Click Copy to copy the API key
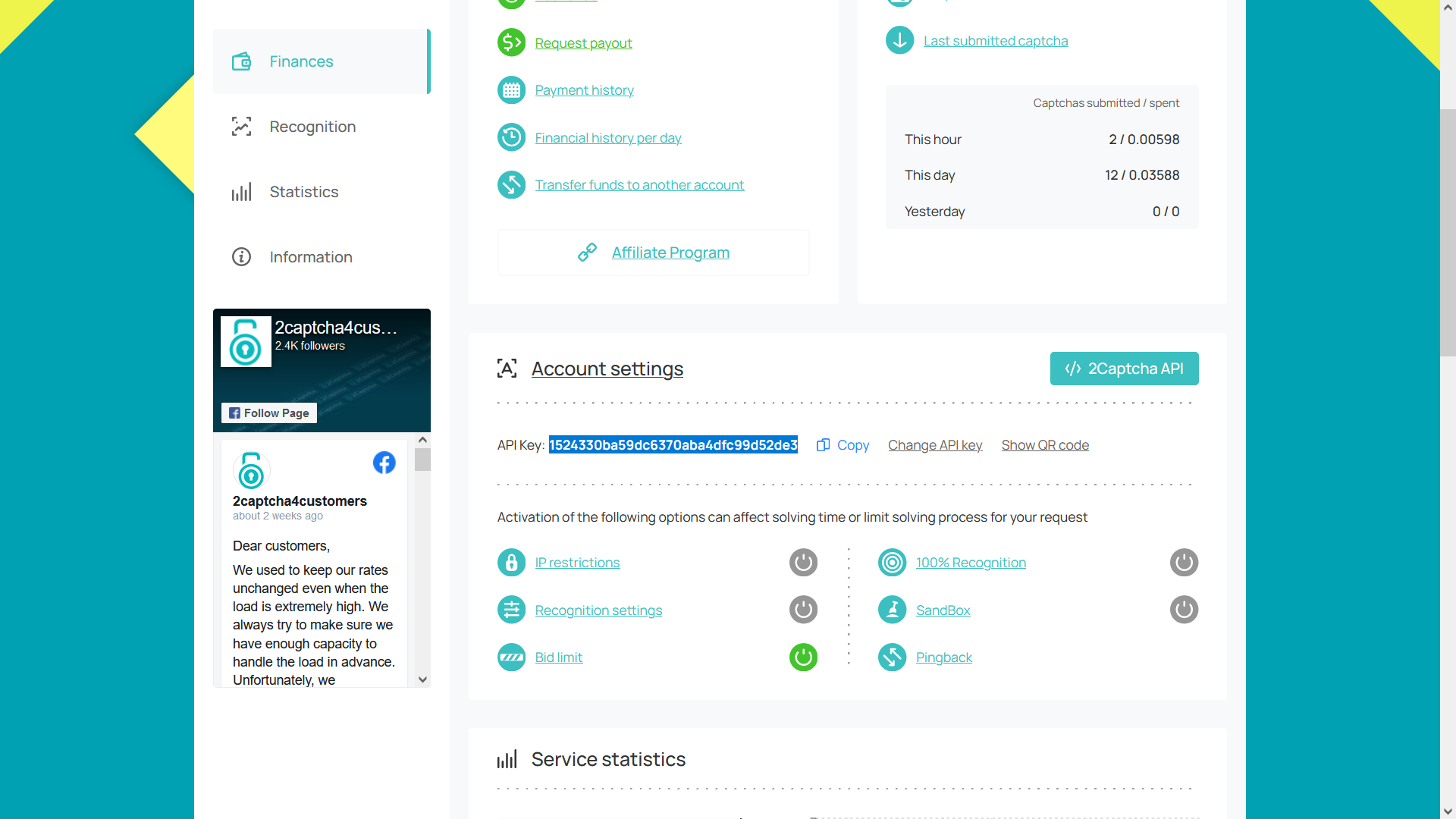Viewport: 1456px width, 819px height. (x=843, y=444)
